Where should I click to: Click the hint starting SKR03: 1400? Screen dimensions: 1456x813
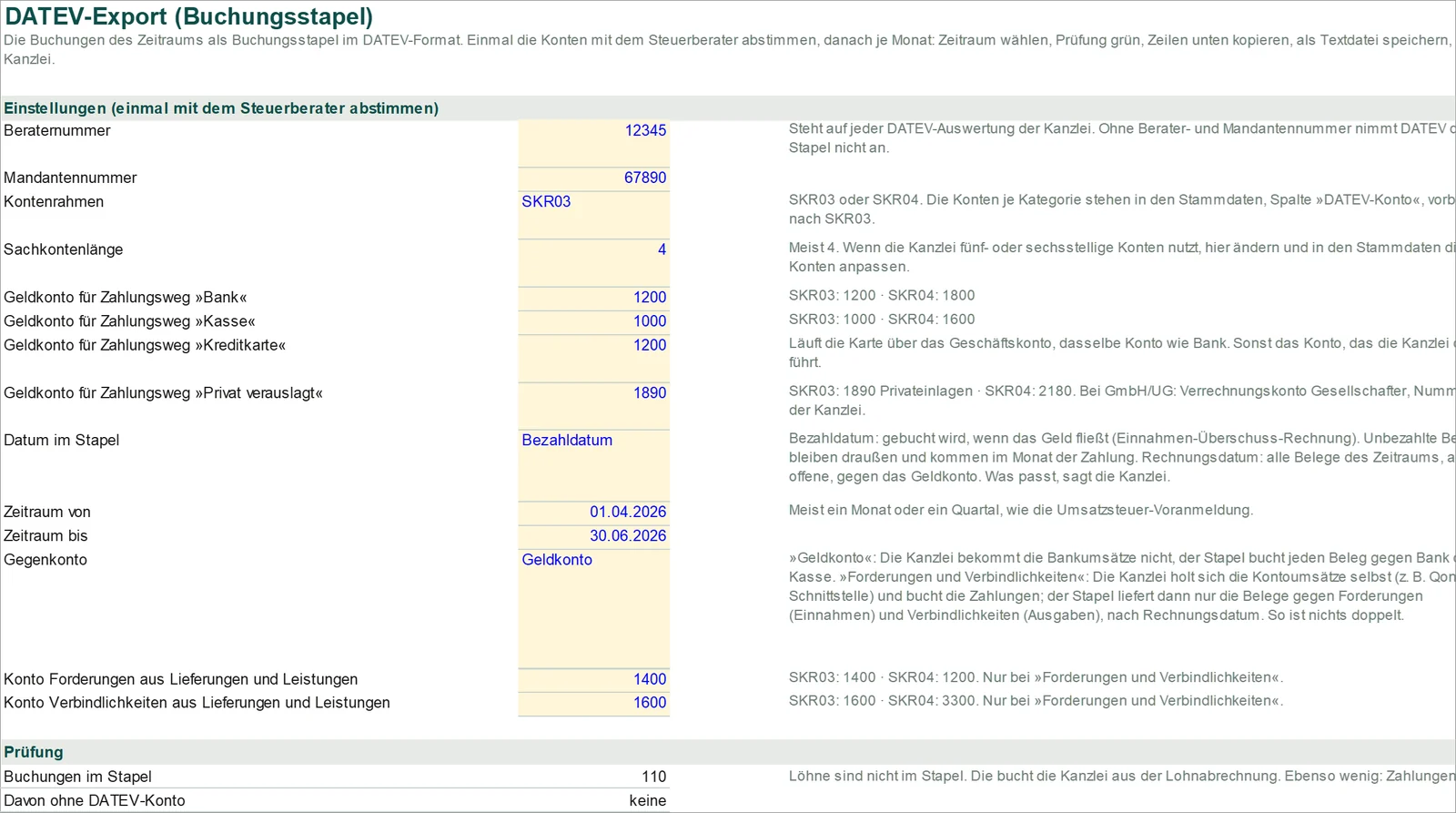point(1036,677)
